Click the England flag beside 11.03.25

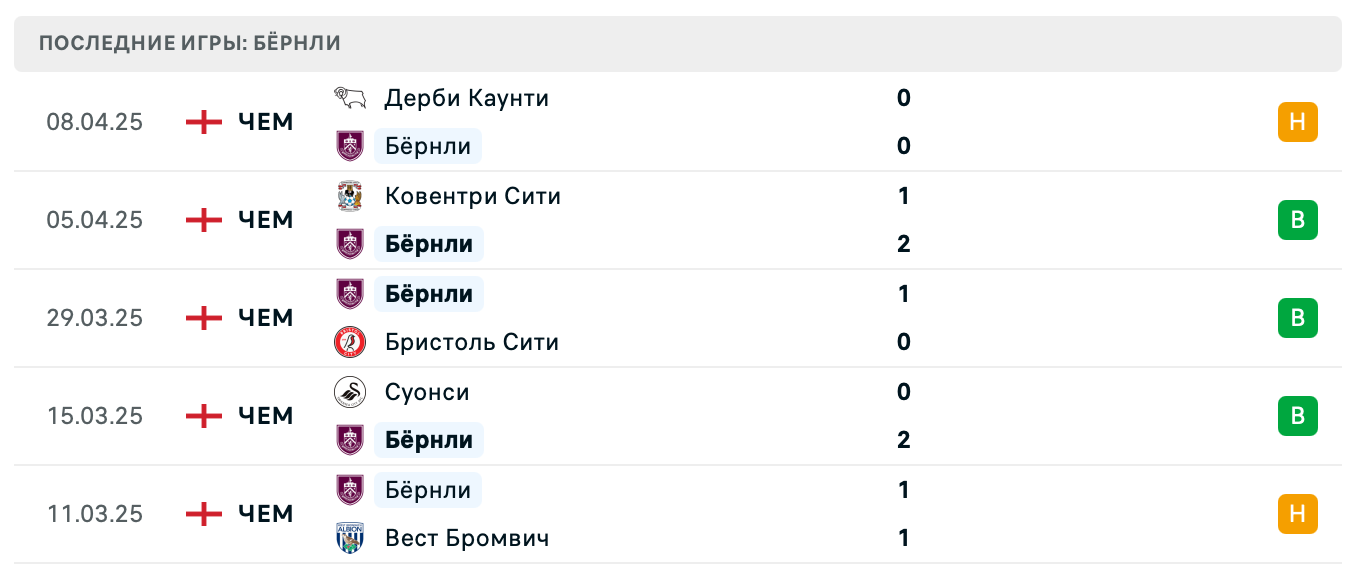tap(203, 514)
